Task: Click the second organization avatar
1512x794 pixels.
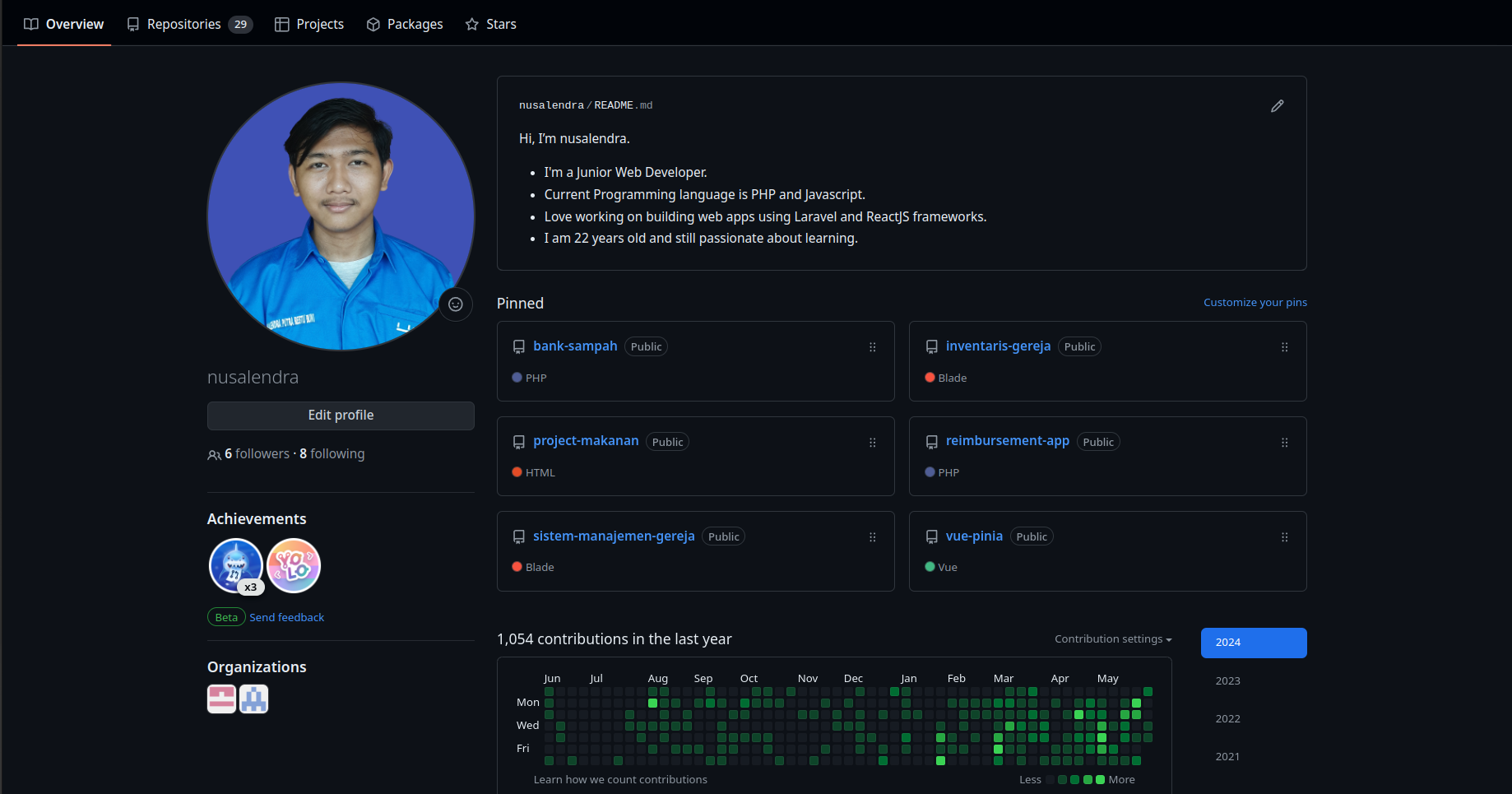Action: (x=253, y=699)
